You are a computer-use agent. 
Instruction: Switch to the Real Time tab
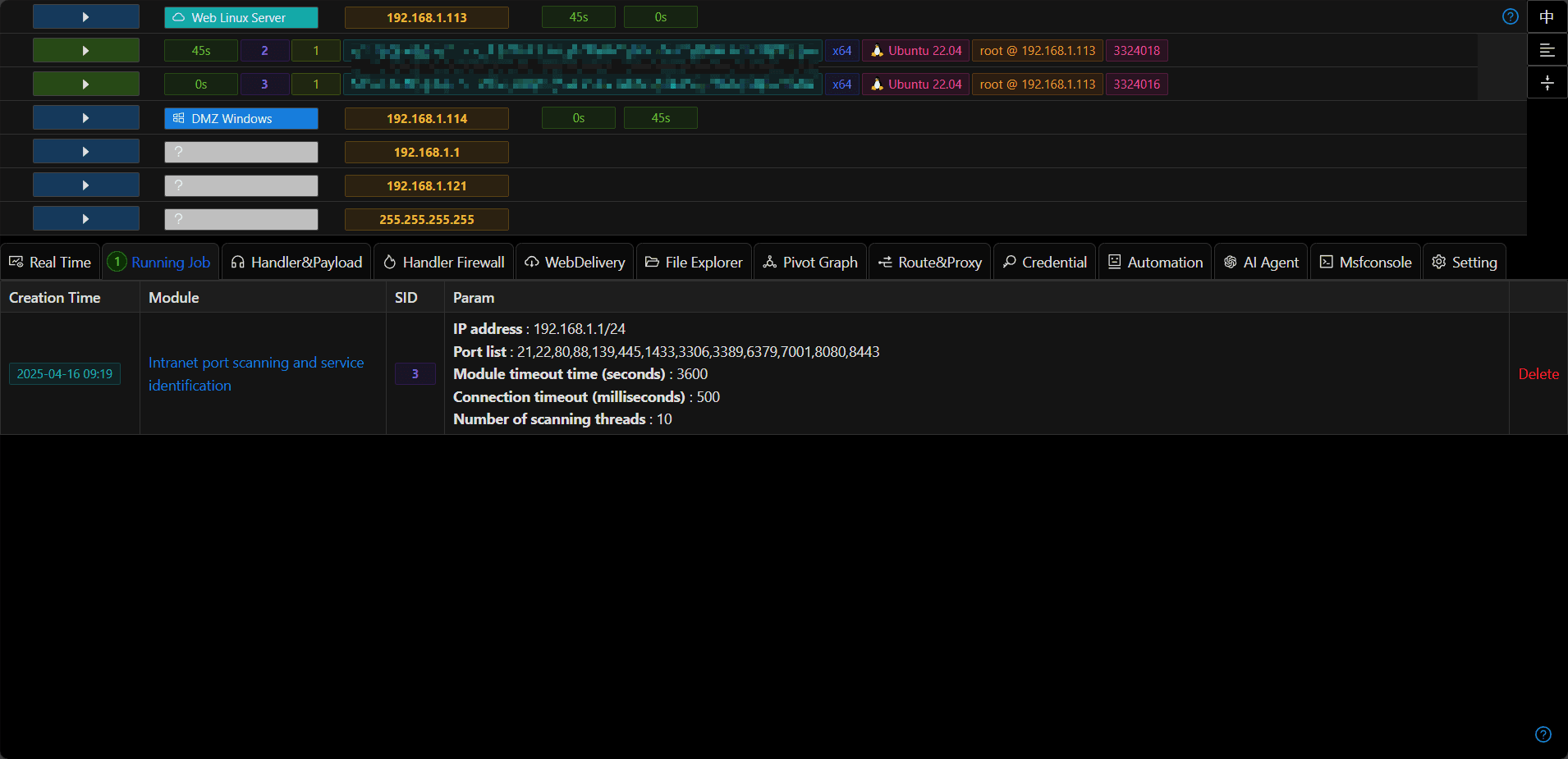(50, 262)
